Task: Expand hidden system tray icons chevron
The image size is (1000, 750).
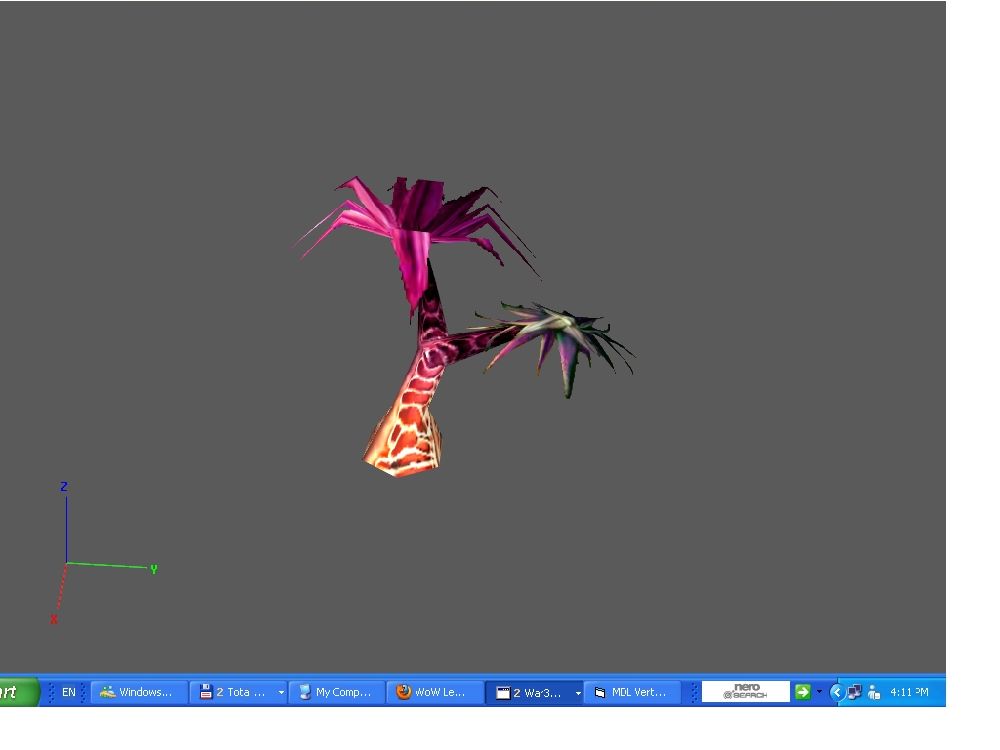Action: (x=837, y=692)
